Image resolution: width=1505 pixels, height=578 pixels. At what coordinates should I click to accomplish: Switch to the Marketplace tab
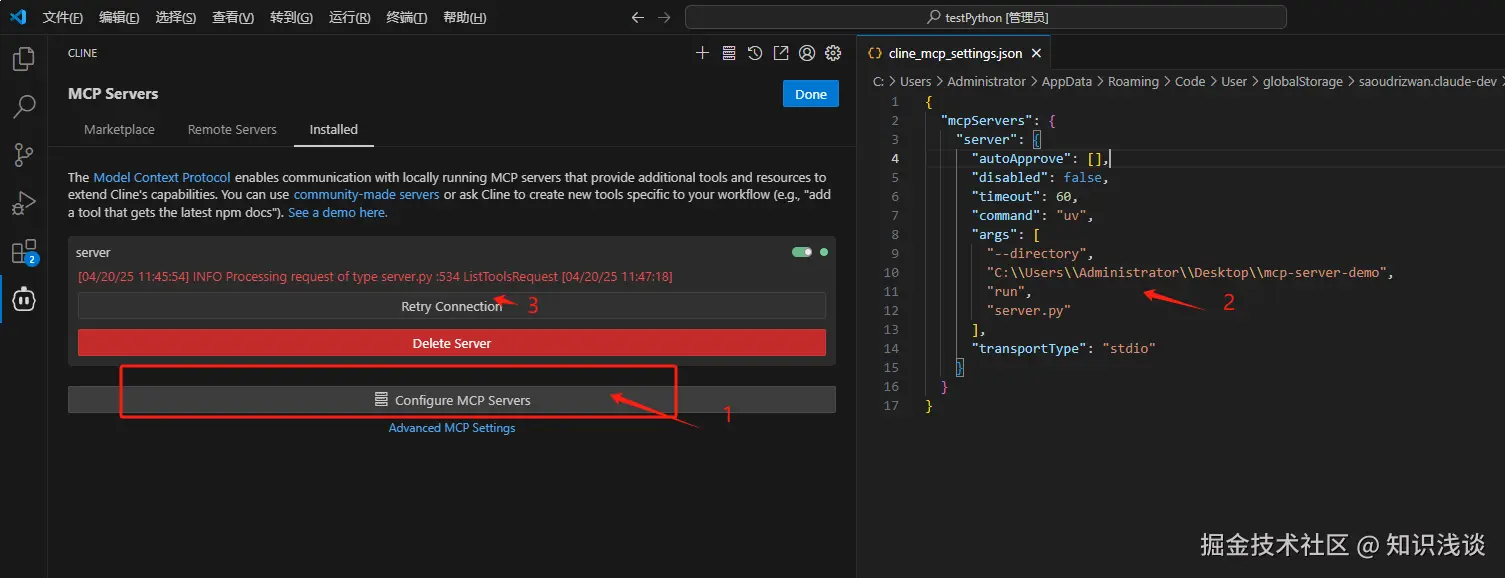coord(119,130)
